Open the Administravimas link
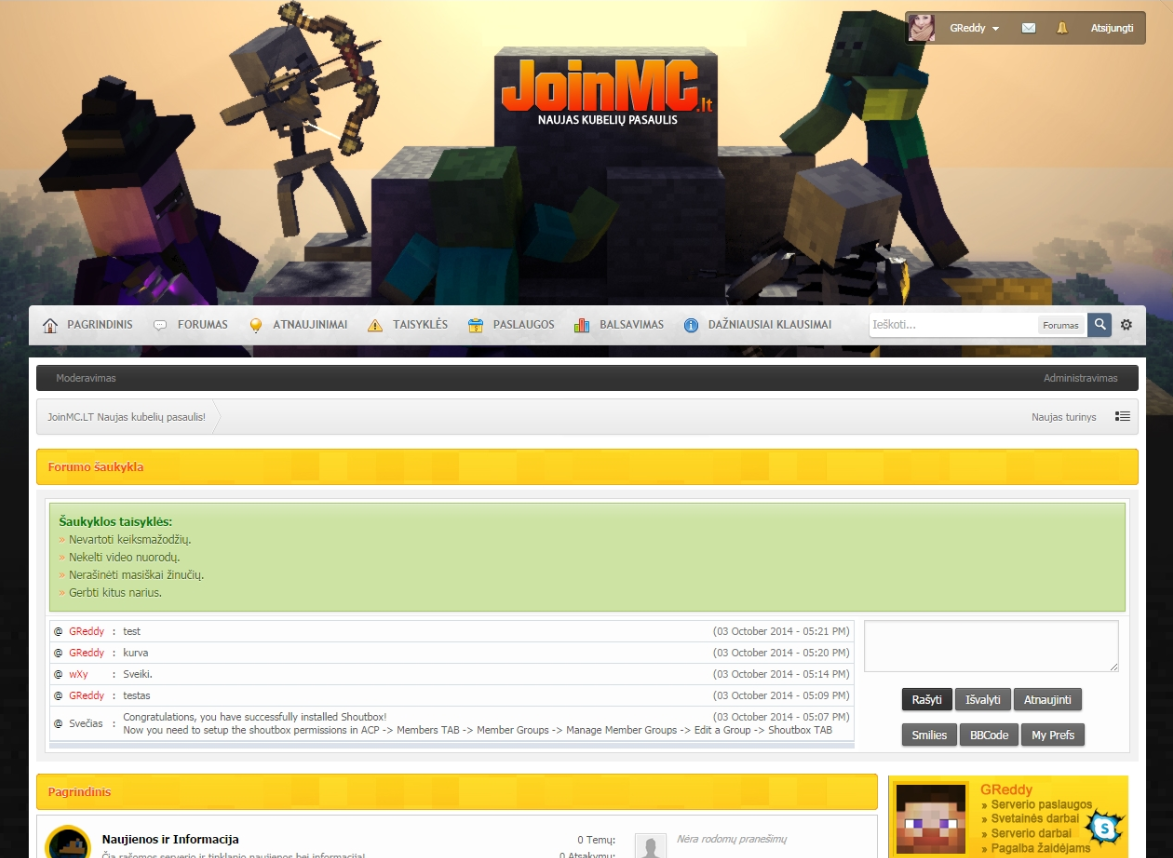This screenshot has height=858, width=1173. [x=1080, y=378]
